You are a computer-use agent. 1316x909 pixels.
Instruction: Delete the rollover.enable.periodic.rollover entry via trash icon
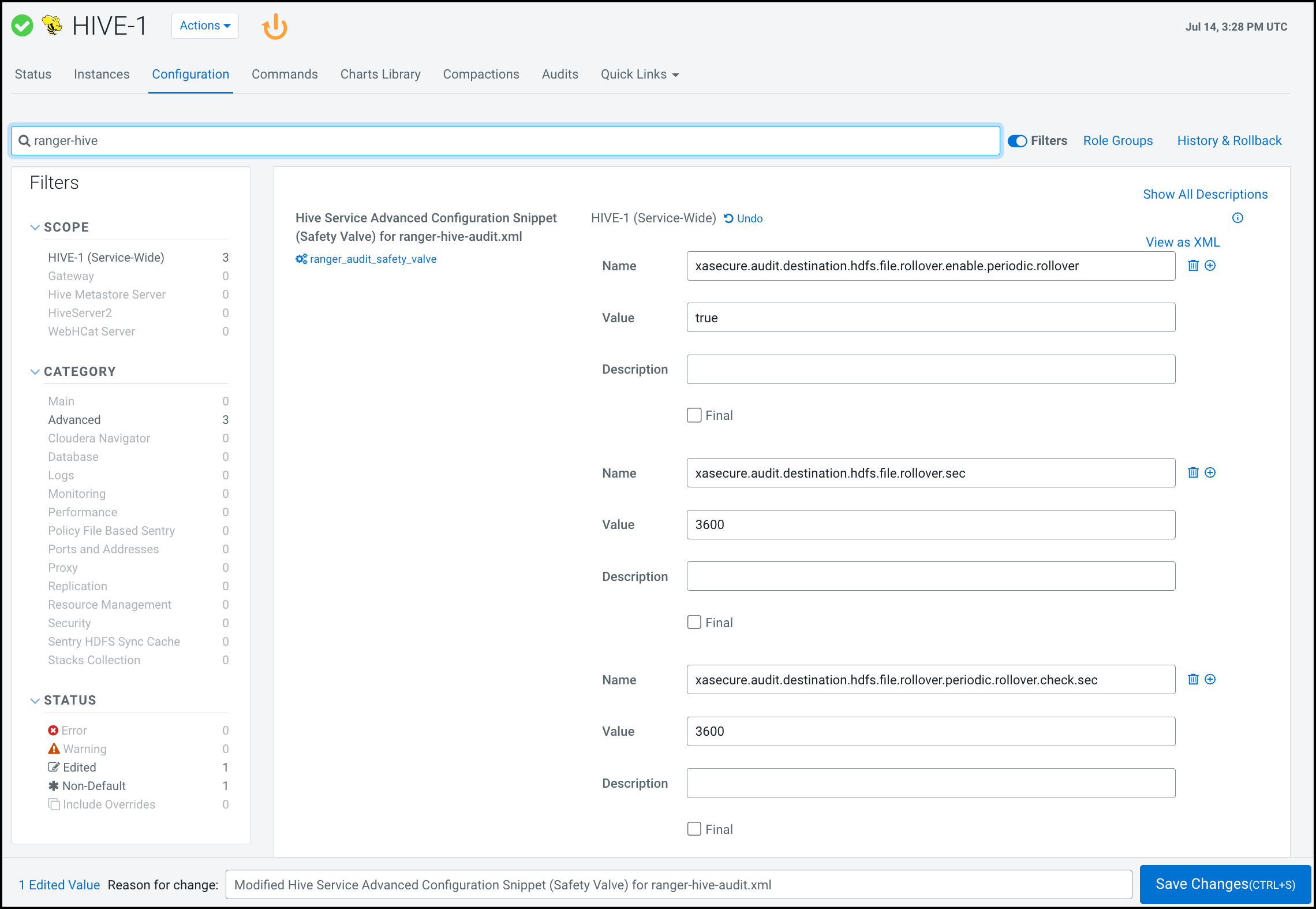1192,266
